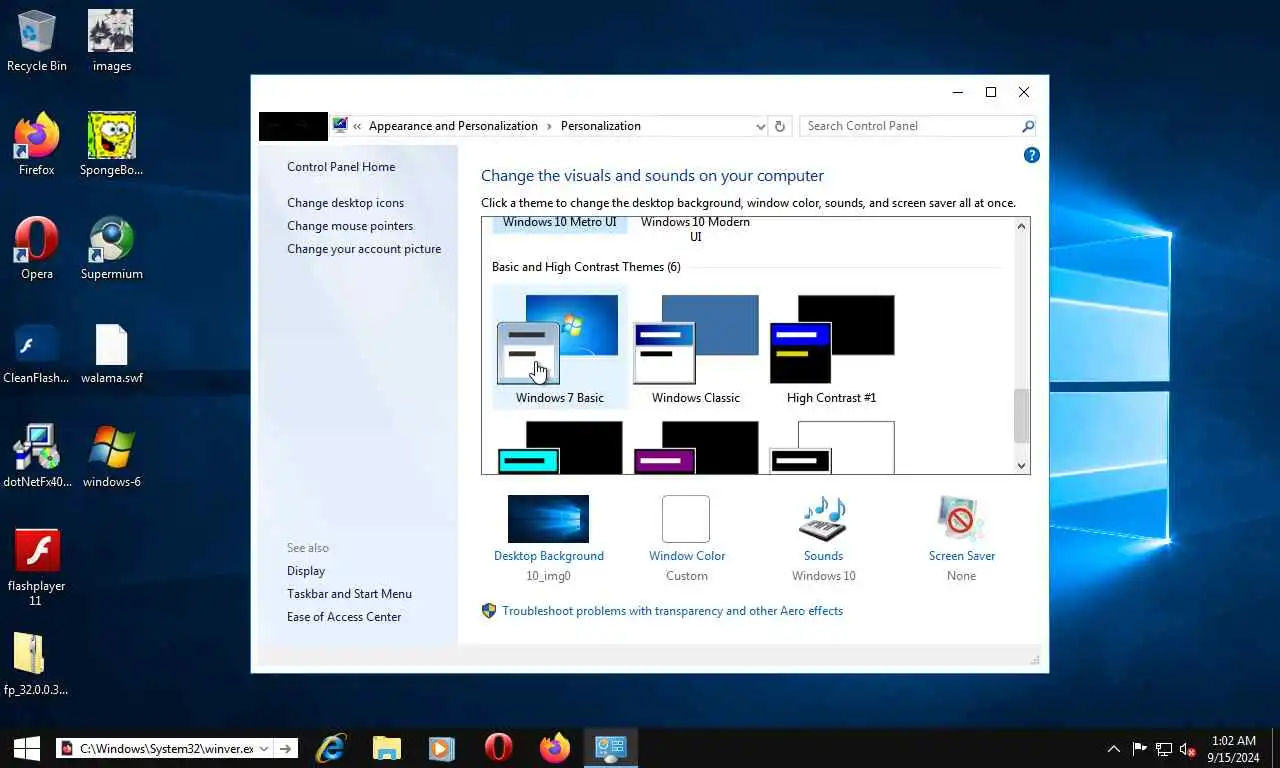Select the High Contrast #1 theme
Image resolution: width=1280 pixels, height=768 pixels.
[832, 348]
